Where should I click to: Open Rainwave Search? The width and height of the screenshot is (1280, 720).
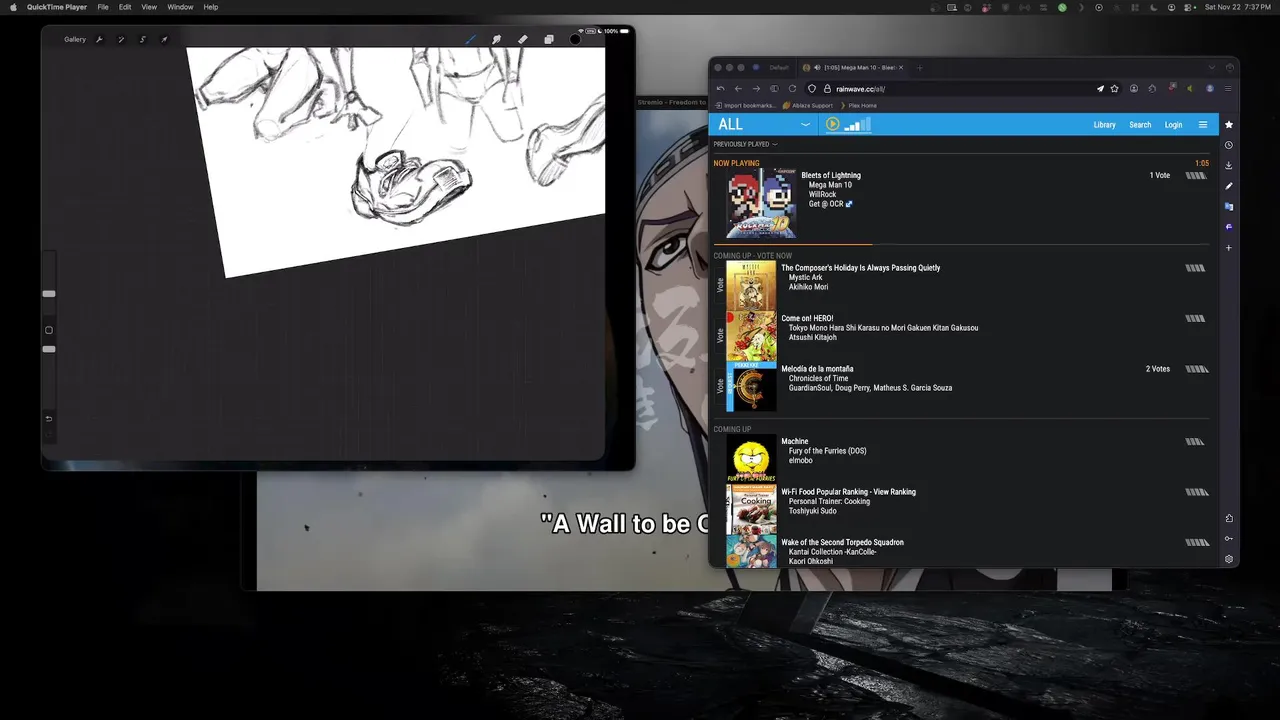(x=1140, y=125)
